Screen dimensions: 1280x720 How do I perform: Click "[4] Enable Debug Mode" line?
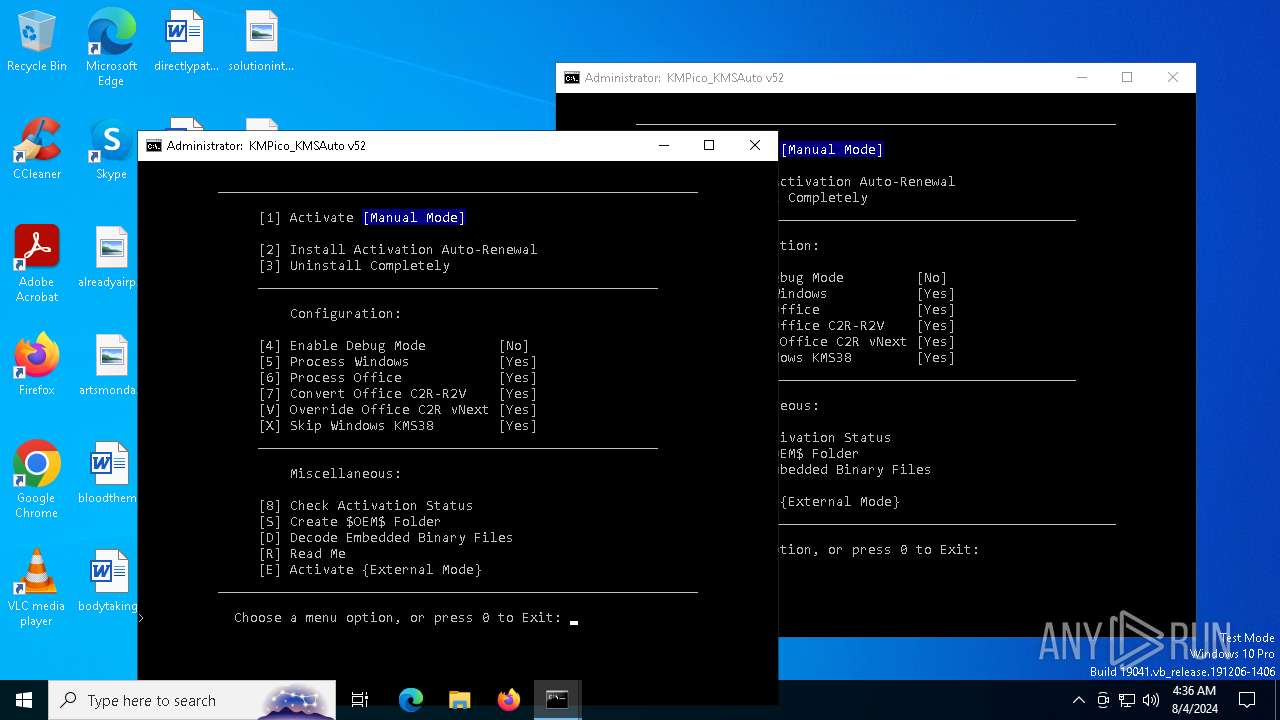click(394, 346)
